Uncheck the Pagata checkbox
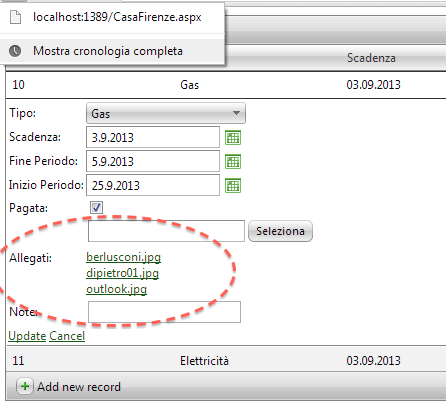Viewport: 446px width, 405px height. coord(96,207)
